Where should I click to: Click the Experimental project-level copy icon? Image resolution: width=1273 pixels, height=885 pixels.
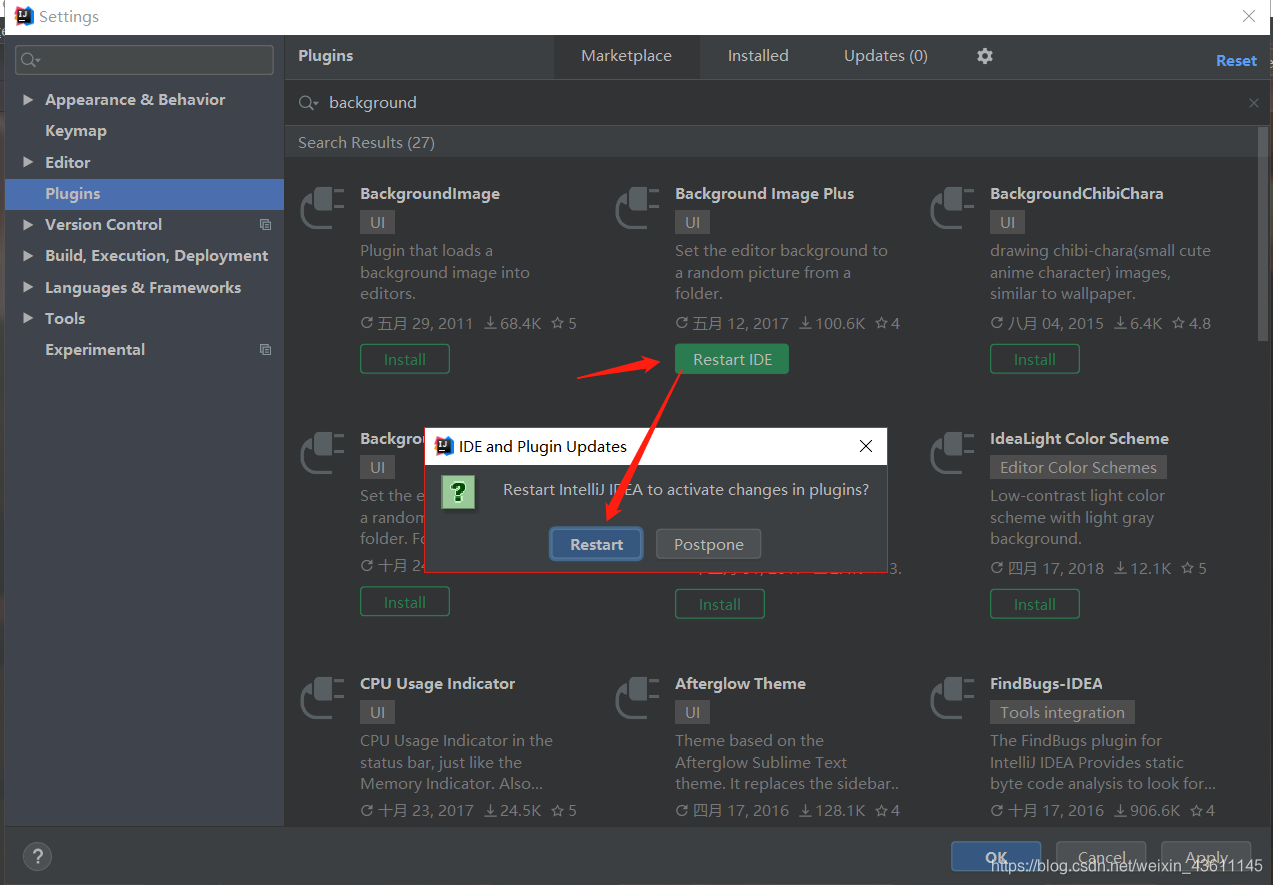[265, 350]
